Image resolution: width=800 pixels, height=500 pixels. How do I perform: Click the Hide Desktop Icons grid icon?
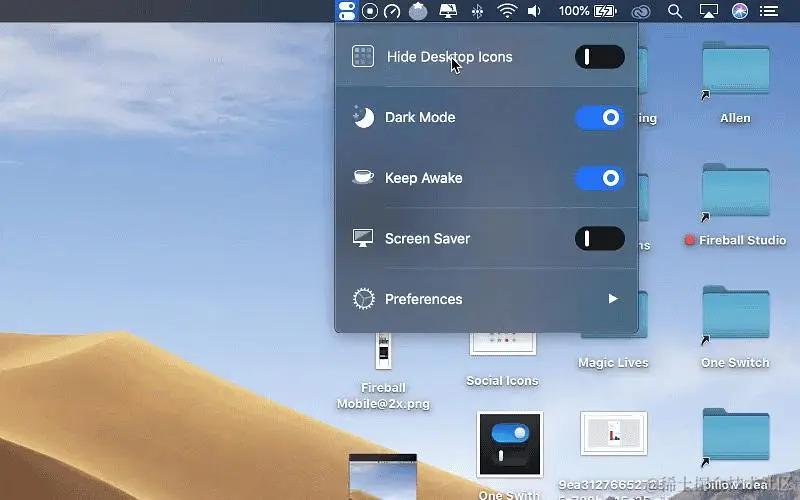(x=363, y=56)
